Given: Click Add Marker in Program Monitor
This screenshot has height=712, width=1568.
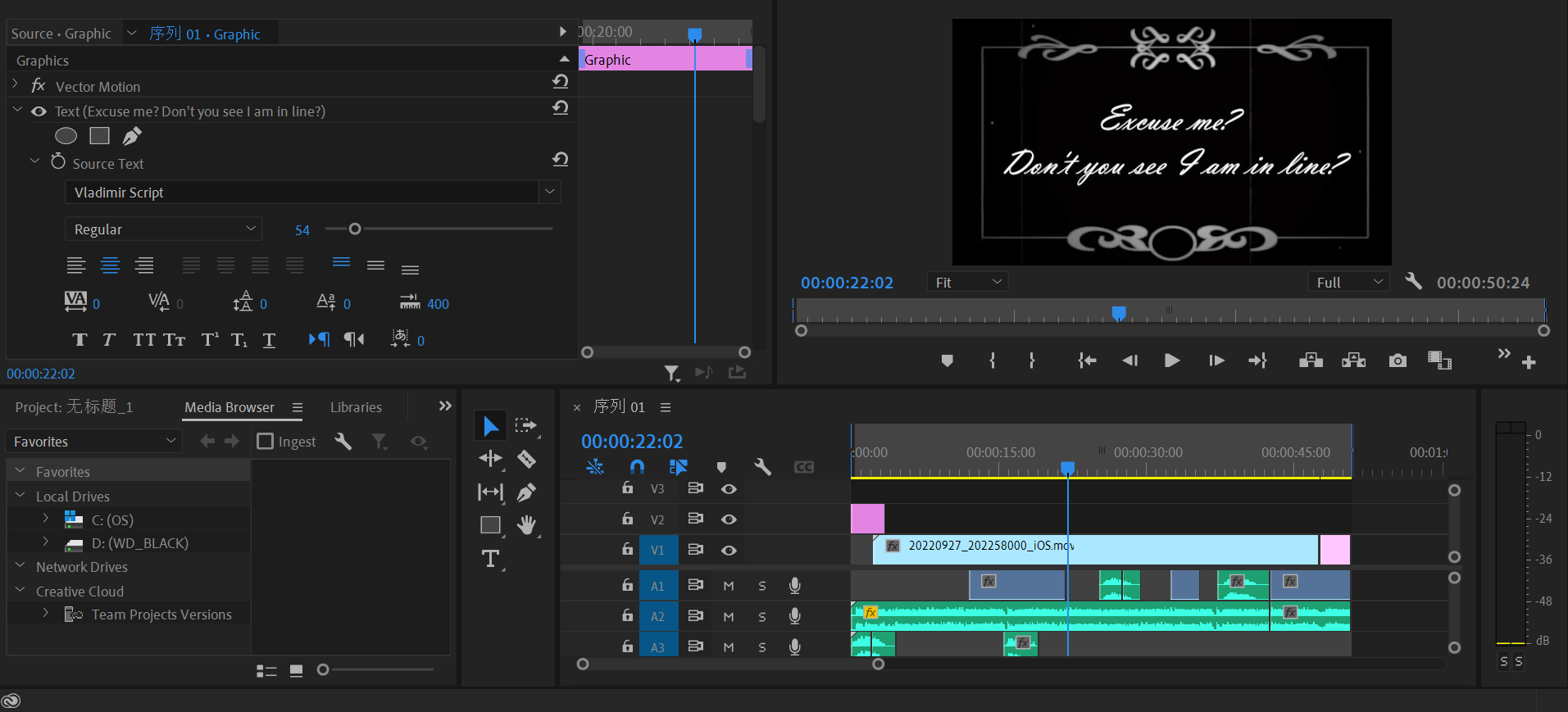Looking at the screenshot, I should (x=947, y=361).
